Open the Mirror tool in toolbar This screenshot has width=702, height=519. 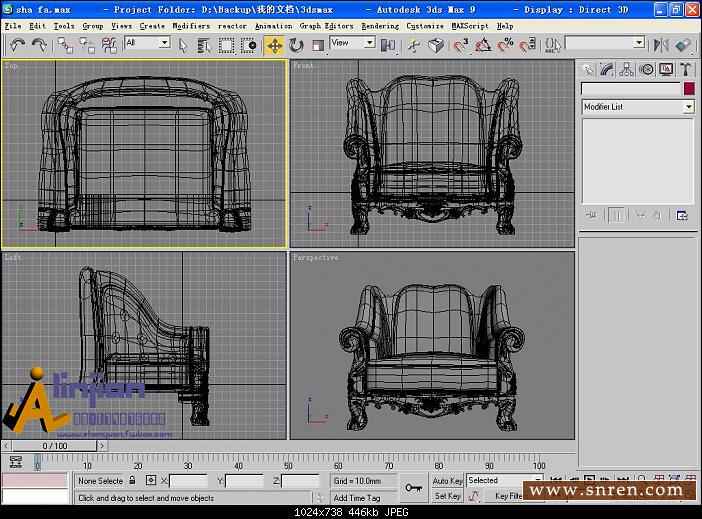(x=660, y=45)
